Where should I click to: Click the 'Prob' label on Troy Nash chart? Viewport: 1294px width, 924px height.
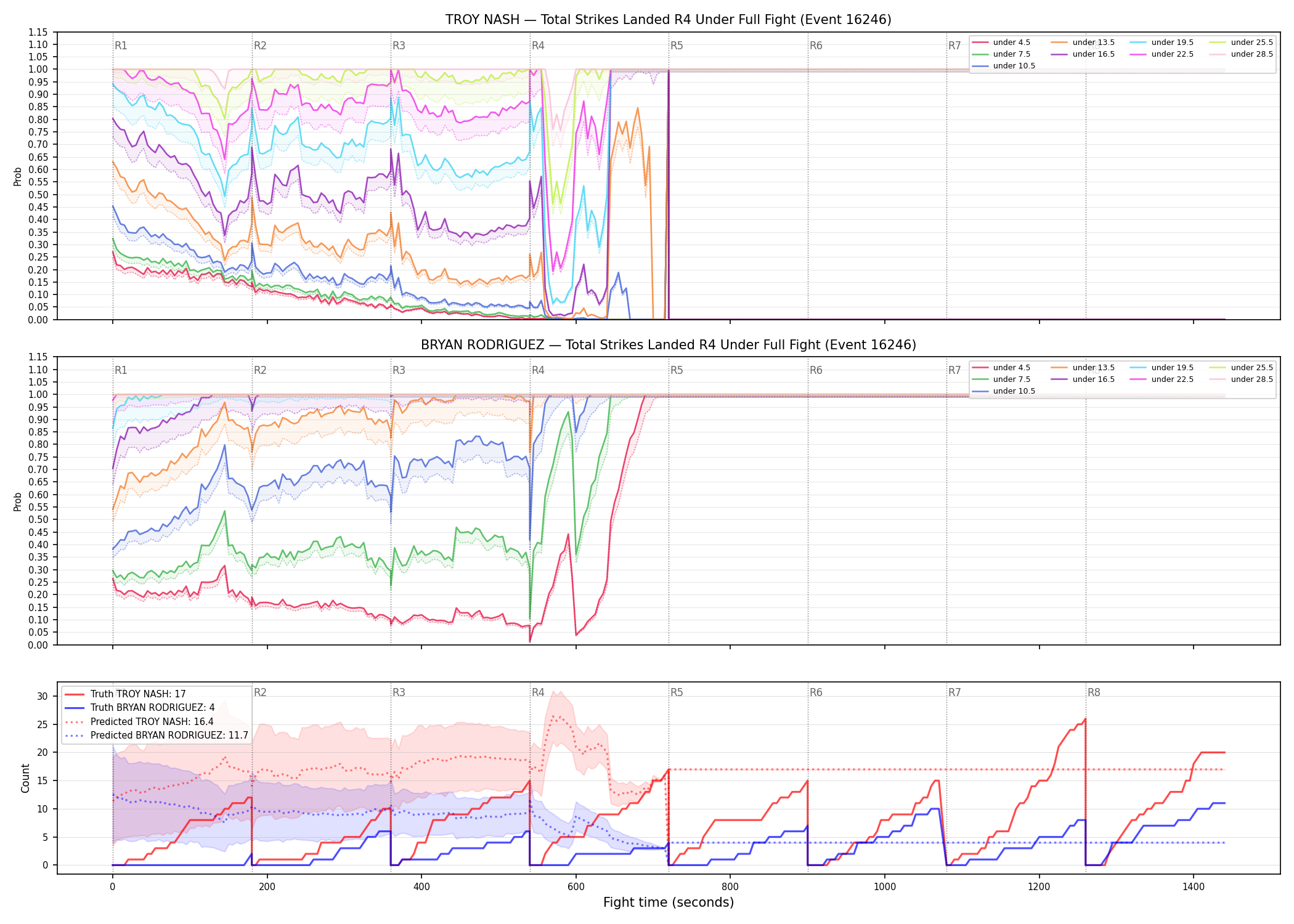(18, 176)
